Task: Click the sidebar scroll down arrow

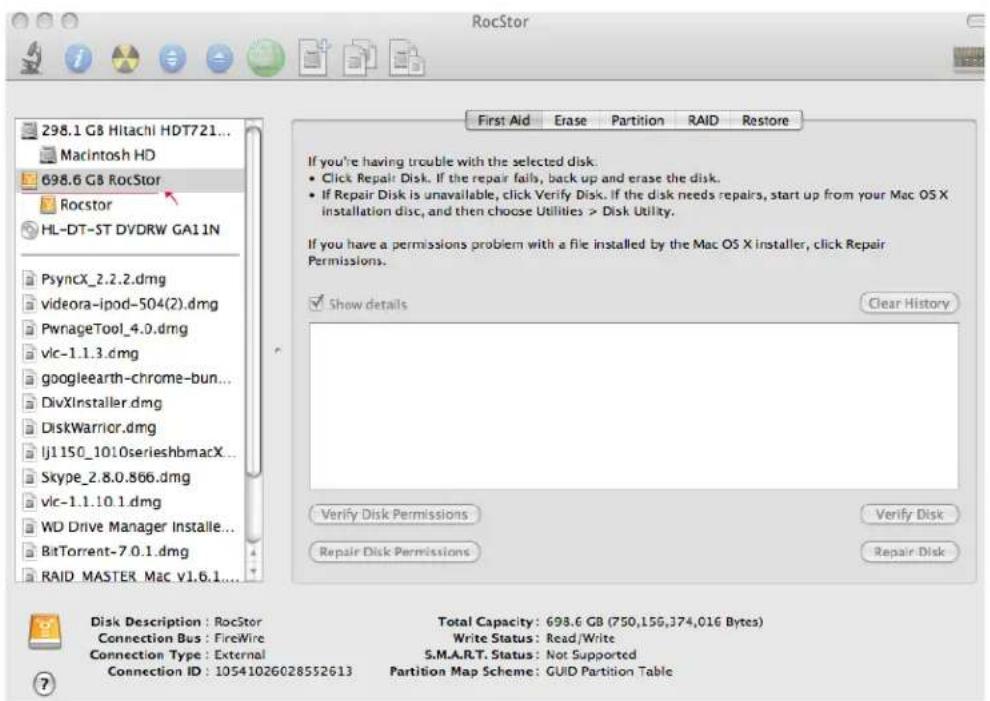Action: point(253,572)
